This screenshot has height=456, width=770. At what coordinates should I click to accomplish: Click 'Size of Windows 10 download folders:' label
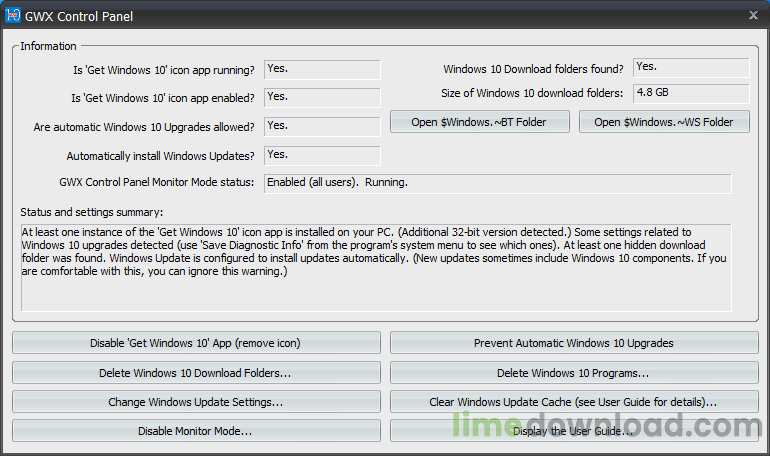coord(532,93)
